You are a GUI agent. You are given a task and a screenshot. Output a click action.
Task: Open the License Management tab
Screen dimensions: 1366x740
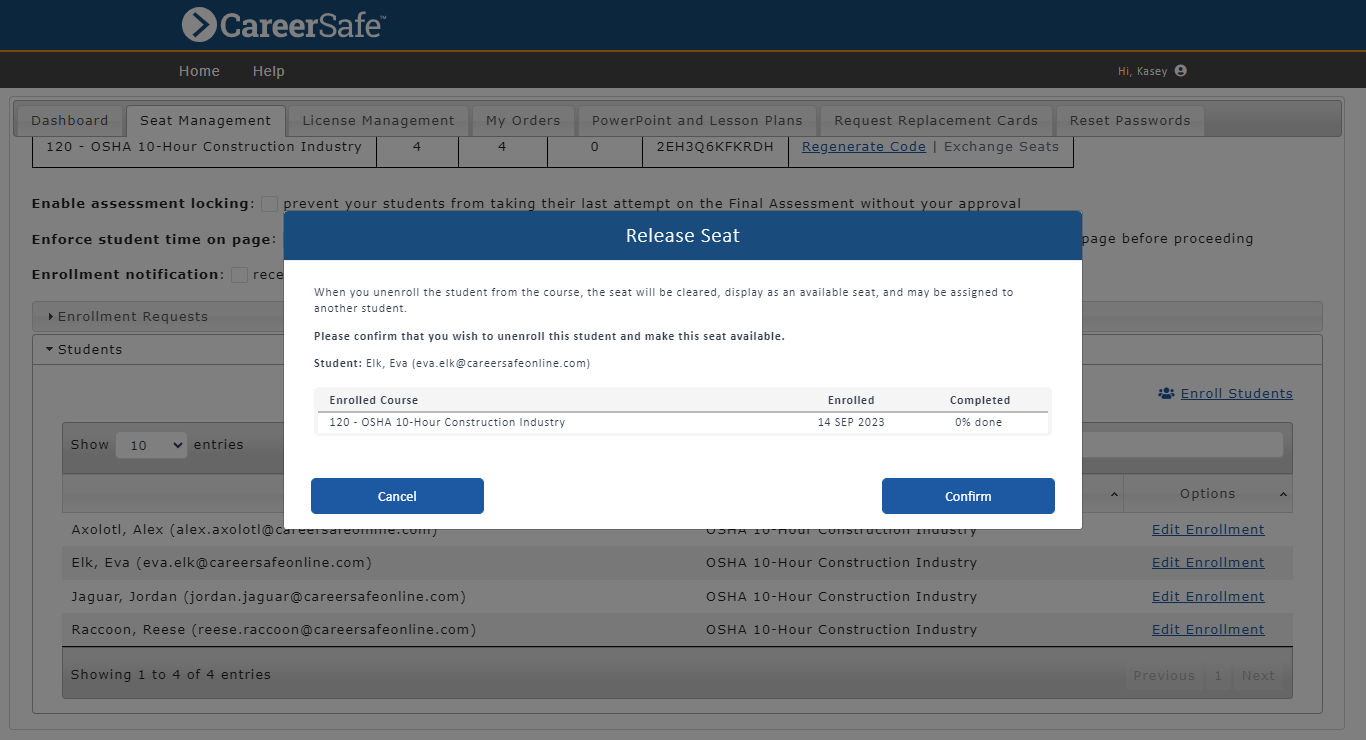pyautogui.click(x=378, y=119)
